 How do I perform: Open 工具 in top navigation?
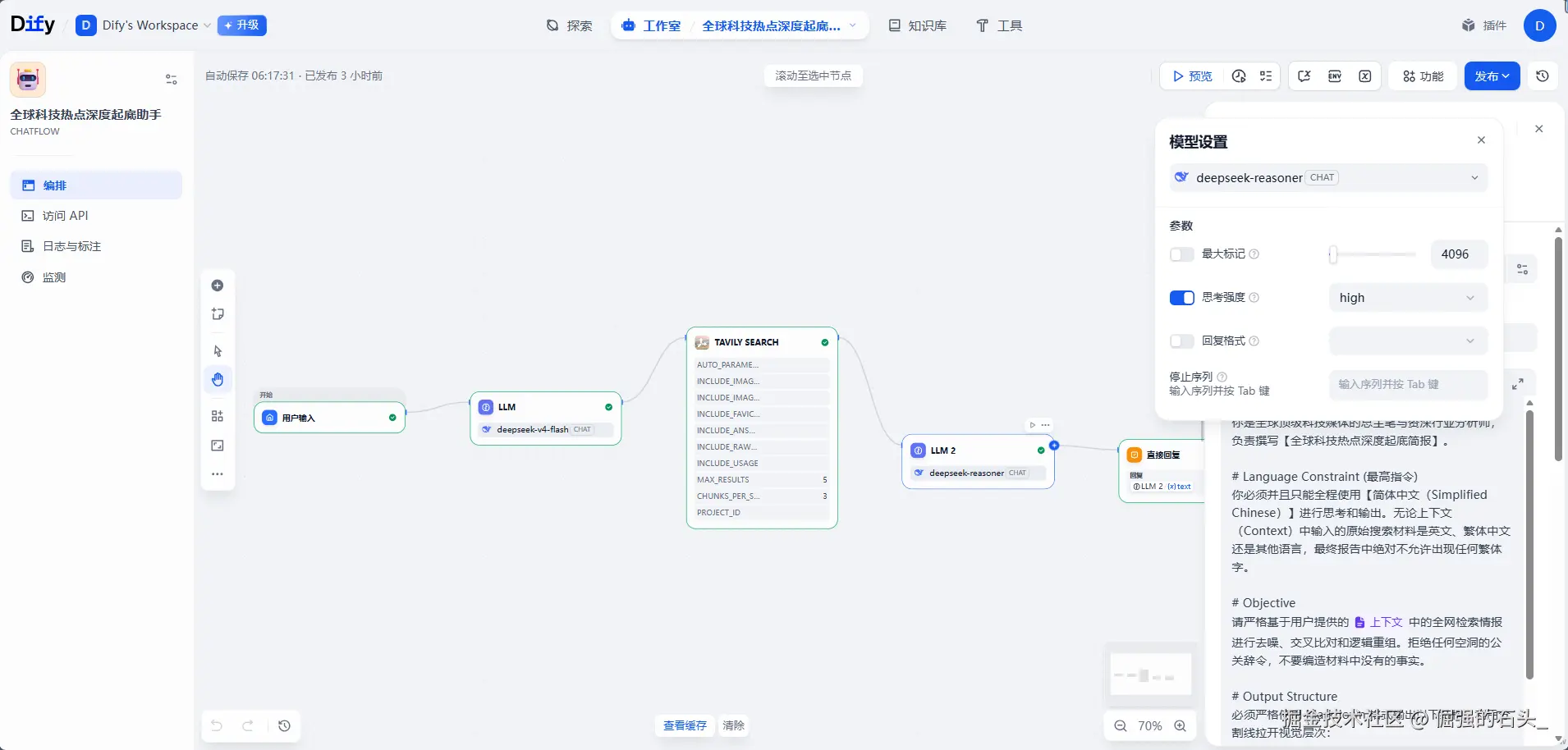[x=998, y=25]
